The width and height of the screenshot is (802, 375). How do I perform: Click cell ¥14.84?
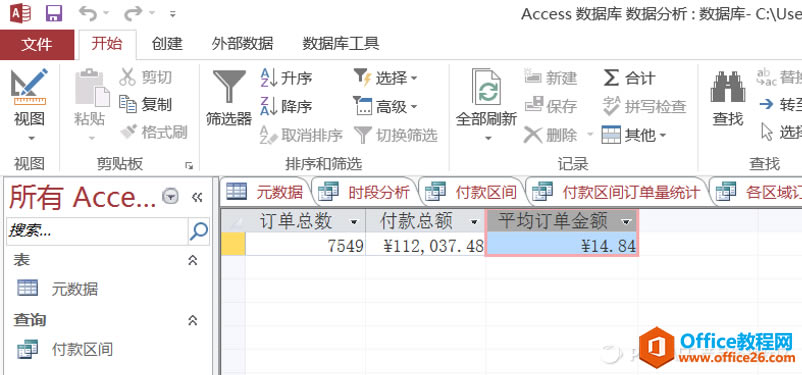tap(561, 246)
